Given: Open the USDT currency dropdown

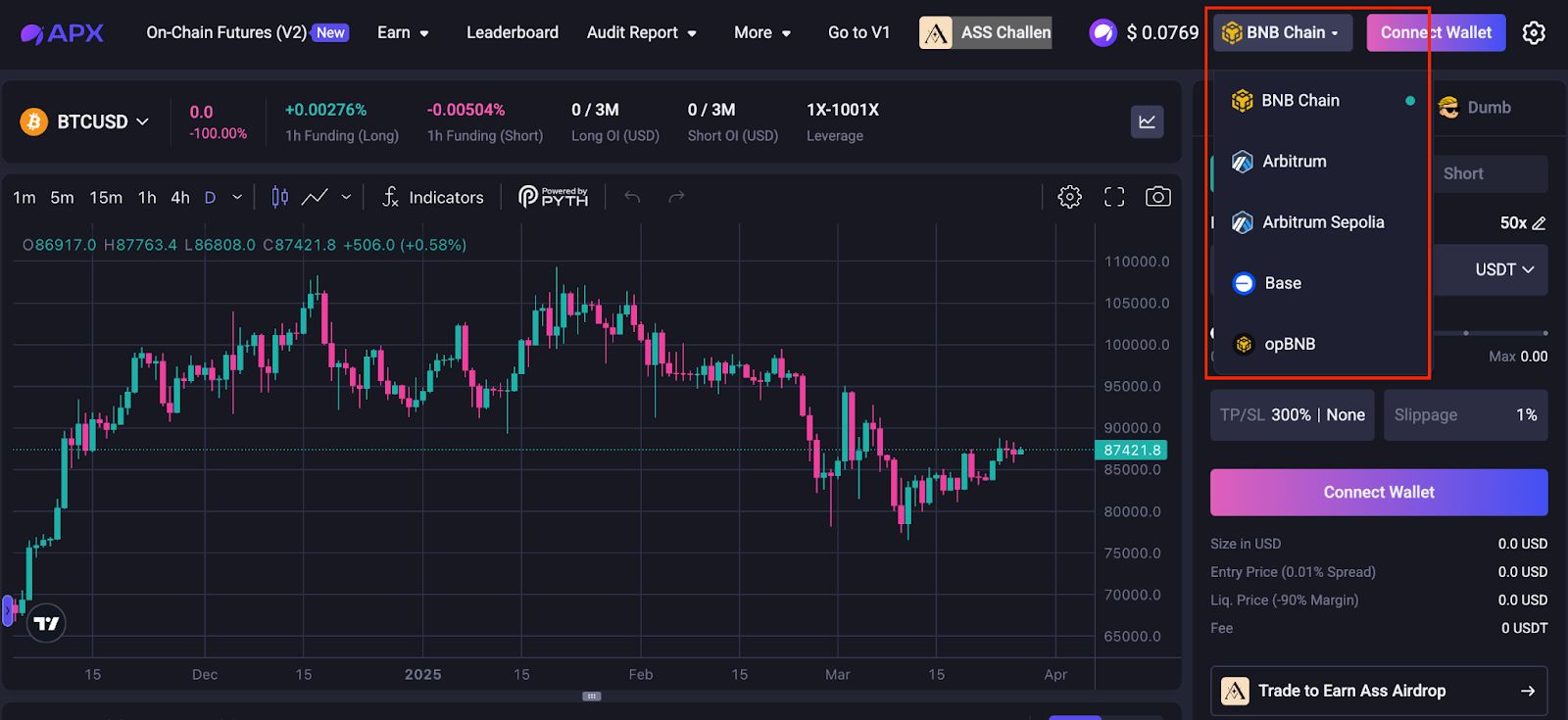Looking at the screenshot, I should click(x=1504, y=269).
